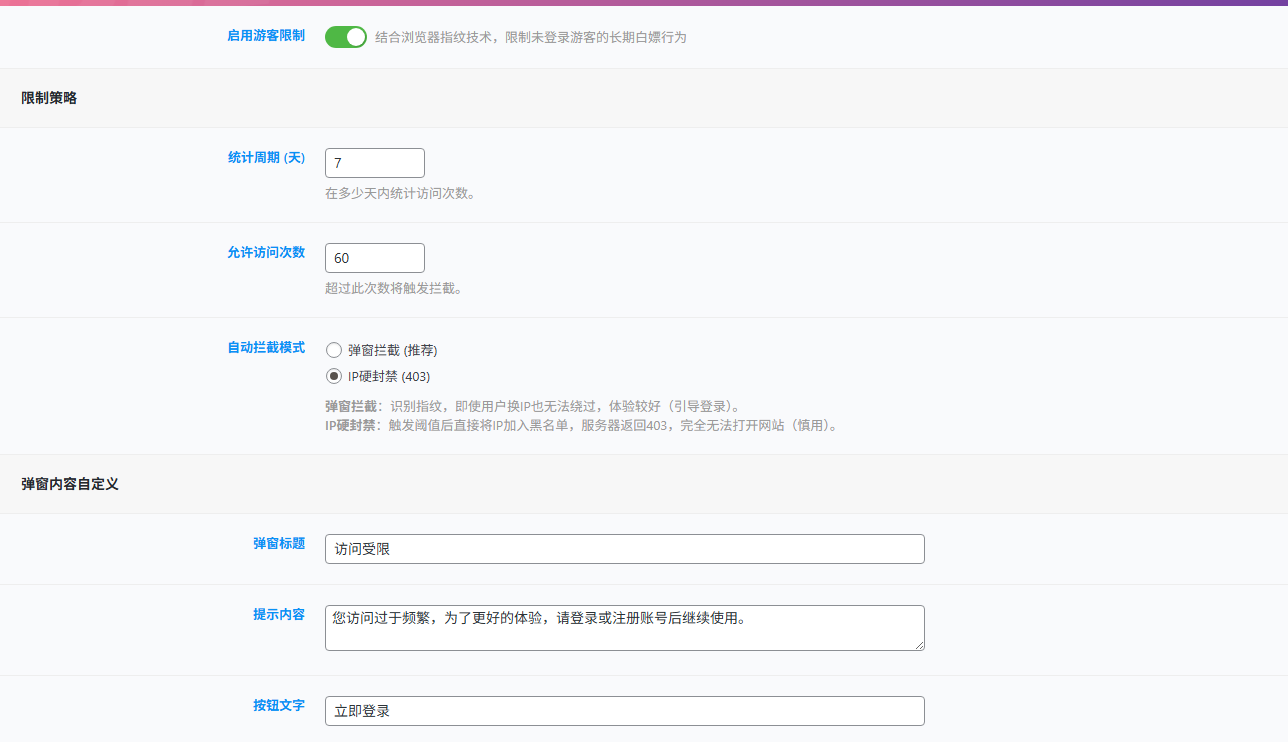Click the blue 启用游客限制 label
Screen dimensions: 1288x742
coord(265,36)
